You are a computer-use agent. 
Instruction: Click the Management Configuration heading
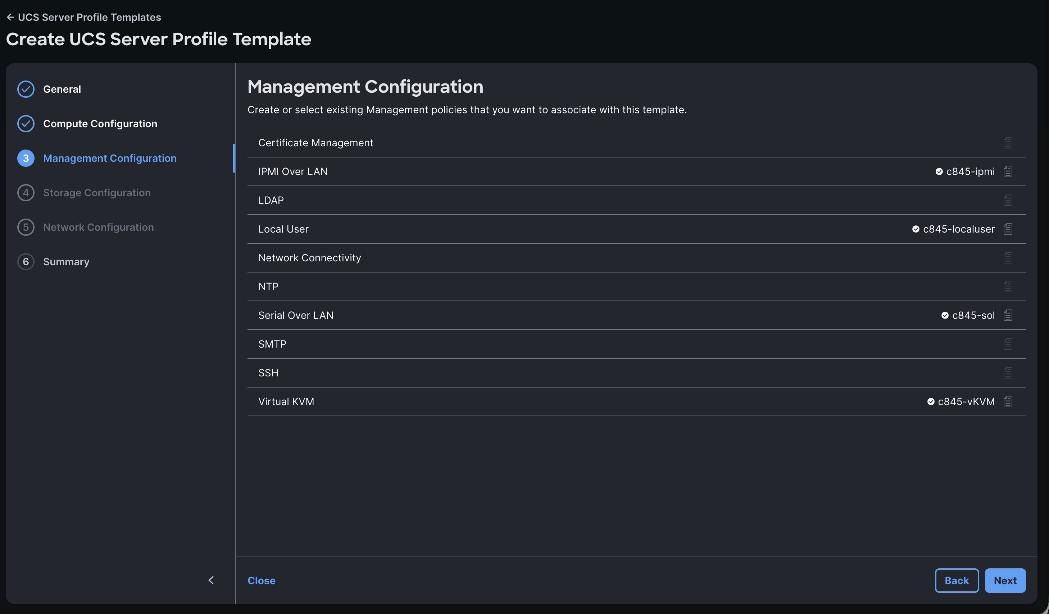365,87
